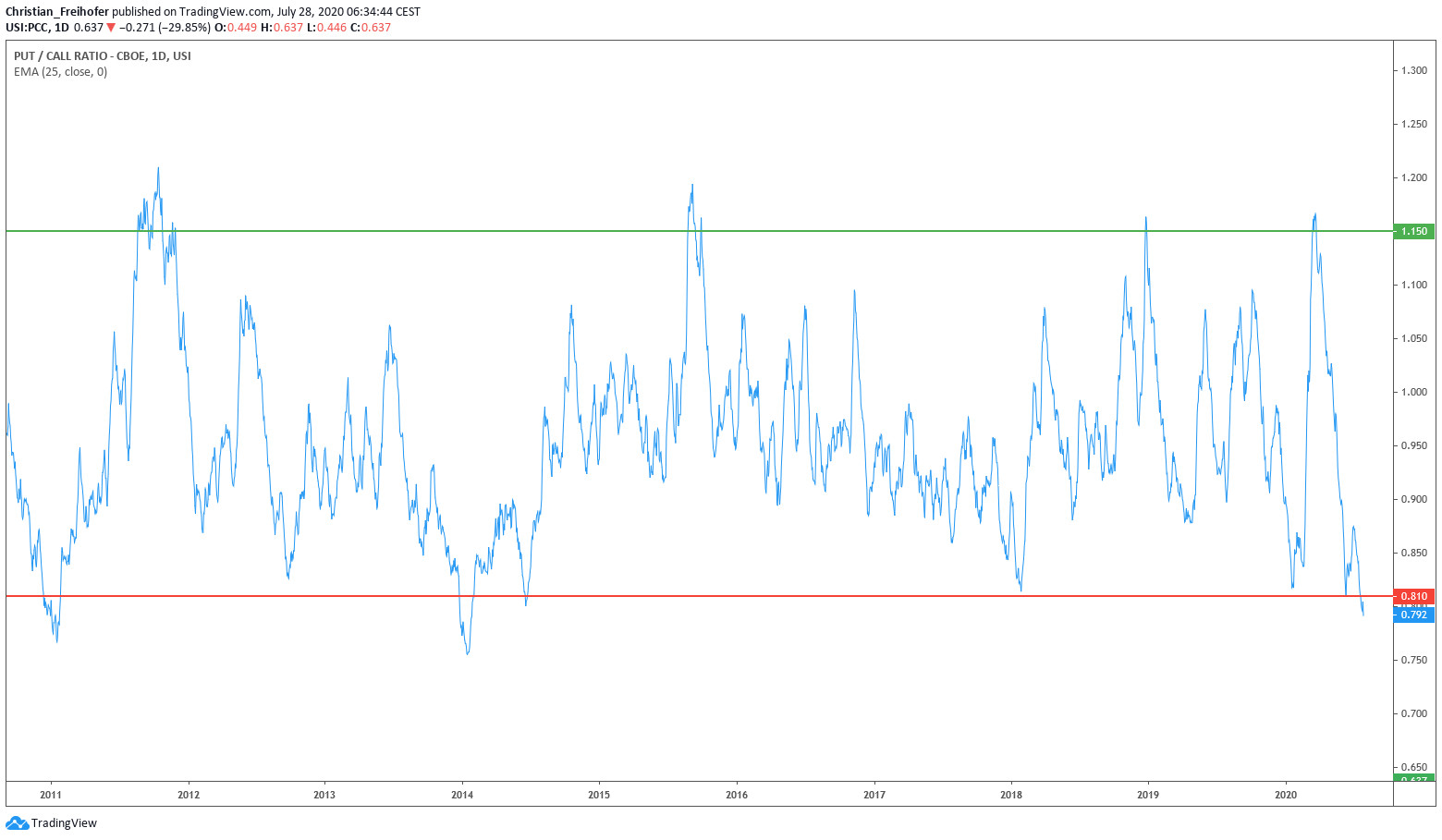
Task: Open the Christian_Freihofer author name
Action: coord(57,12)
